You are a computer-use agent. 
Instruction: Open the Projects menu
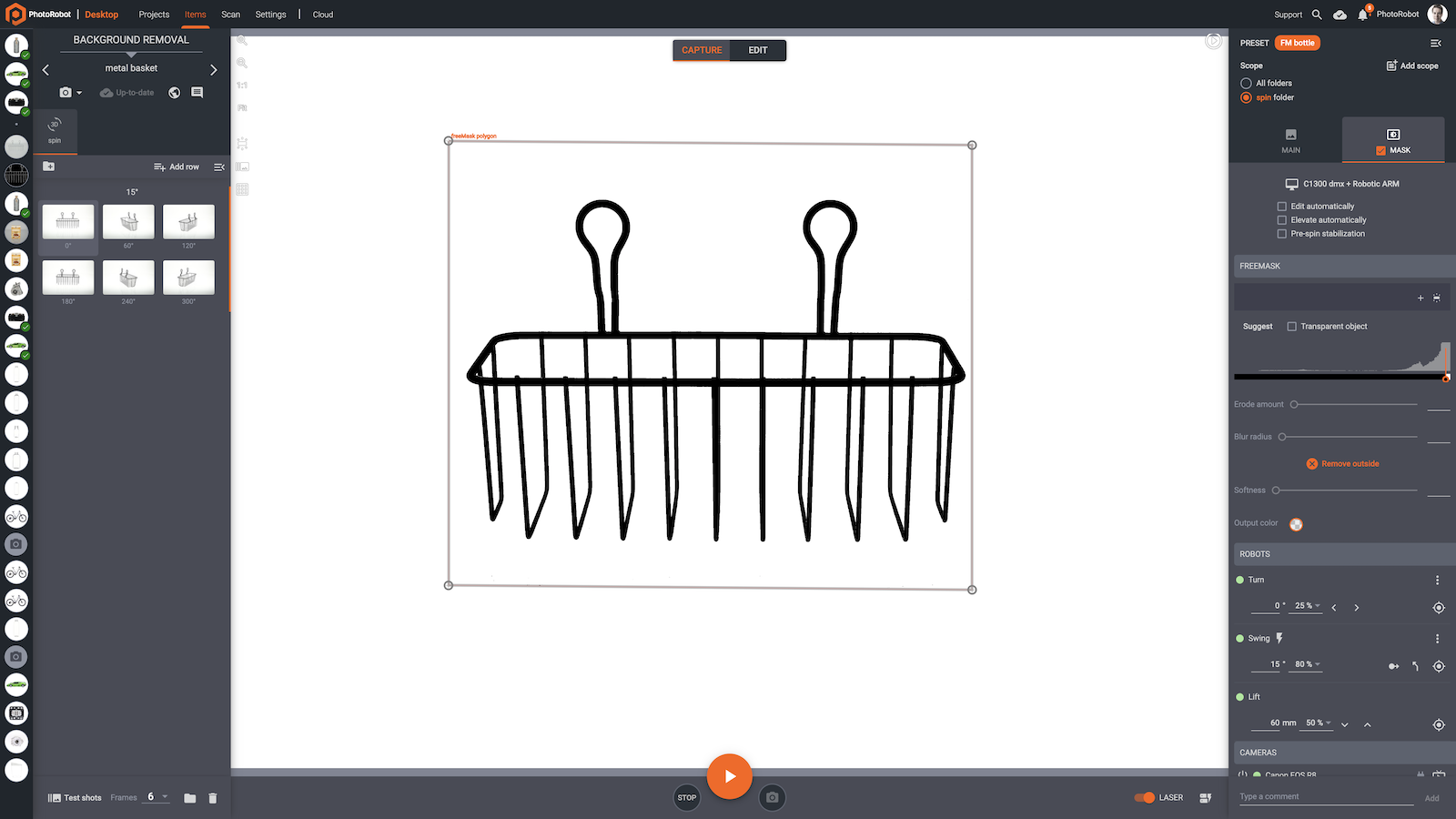(153, 15)
